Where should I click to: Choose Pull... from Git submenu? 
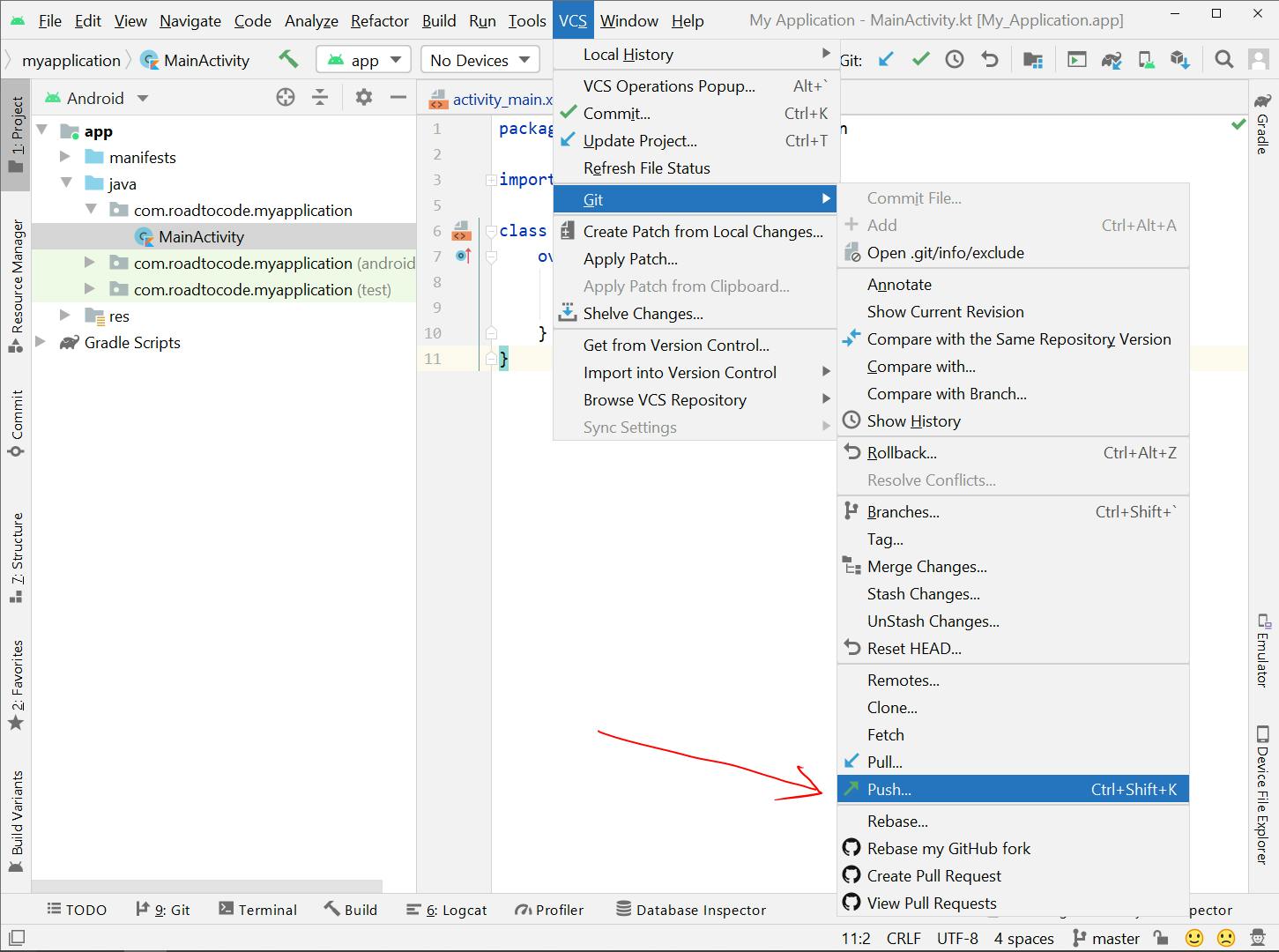pyautogui.click(x=1013, y=762)
